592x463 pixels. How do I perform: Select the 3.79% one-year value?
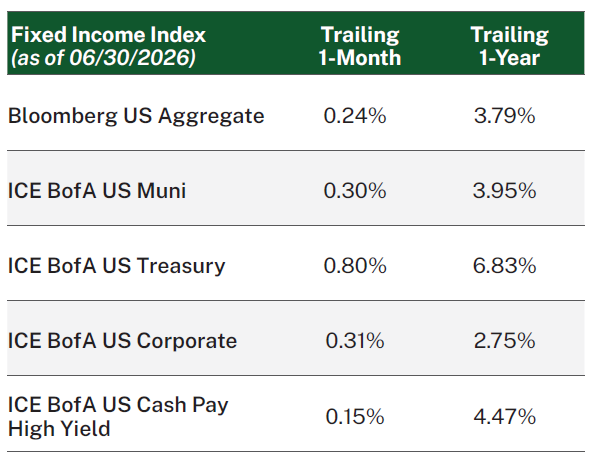504,116
